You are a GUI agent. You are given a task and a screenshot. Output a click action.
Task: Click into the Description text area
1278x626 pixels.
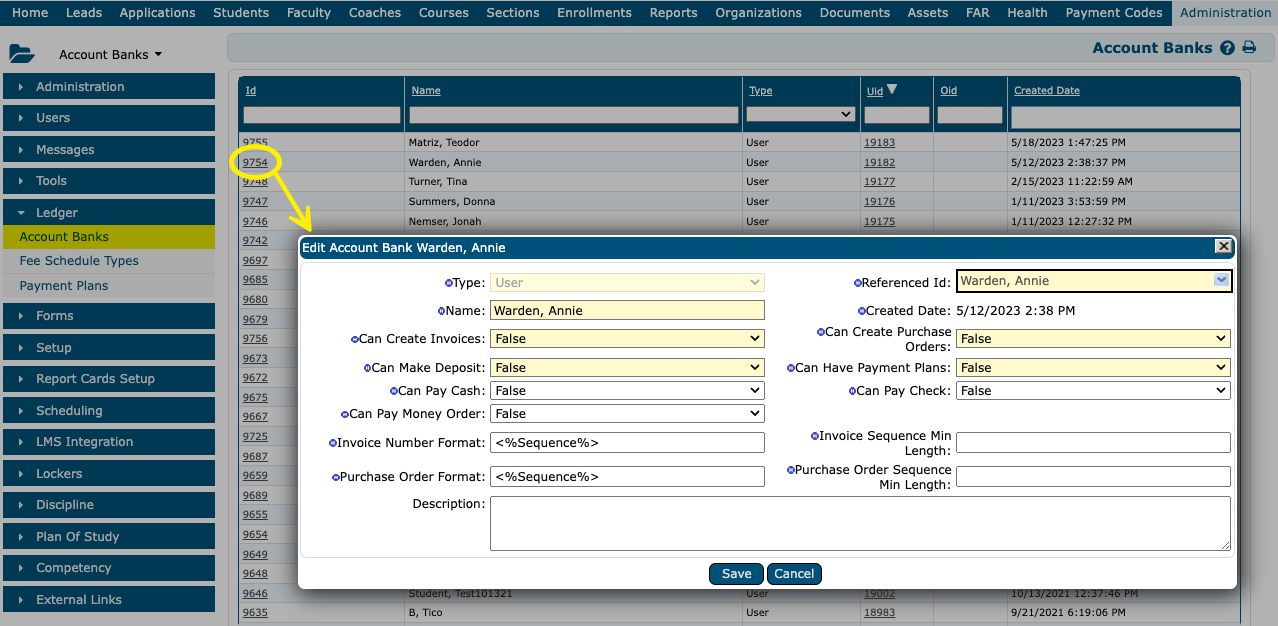pos(859,523)
